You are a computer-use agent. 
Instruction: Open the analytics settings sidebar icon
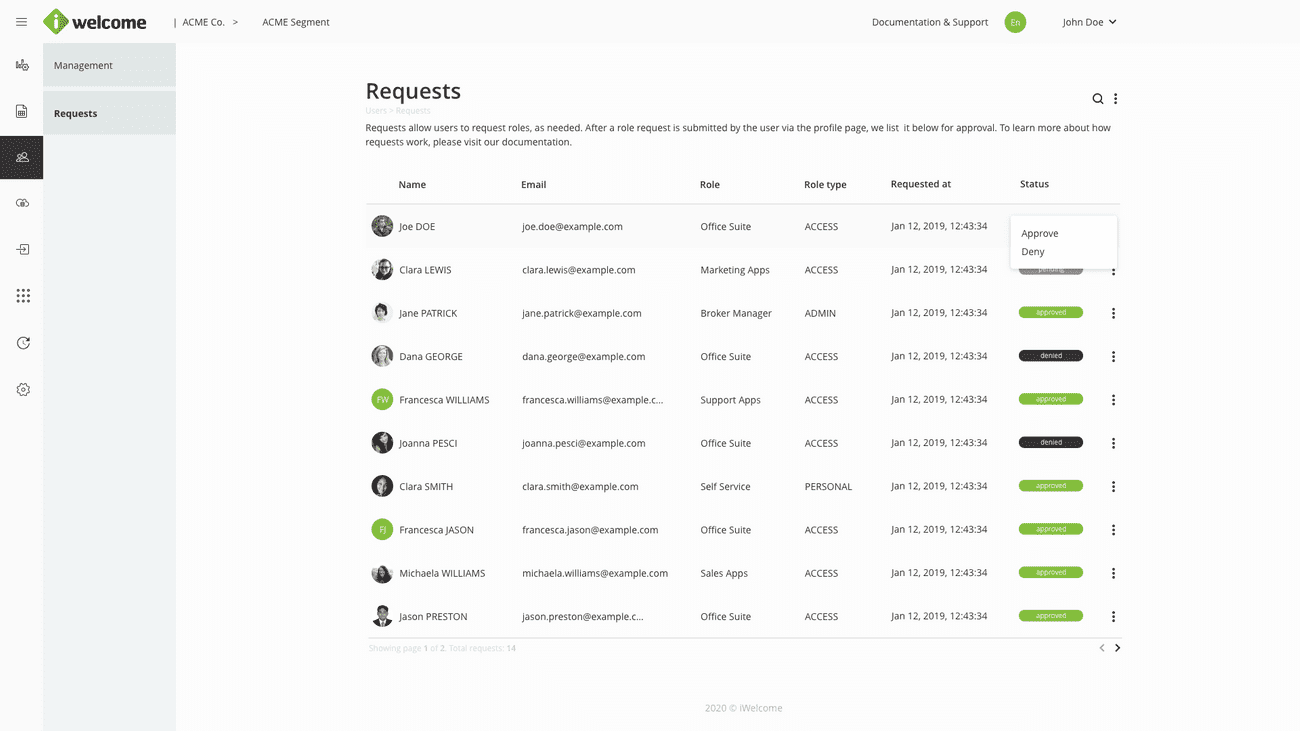click(x=22, y=65)
